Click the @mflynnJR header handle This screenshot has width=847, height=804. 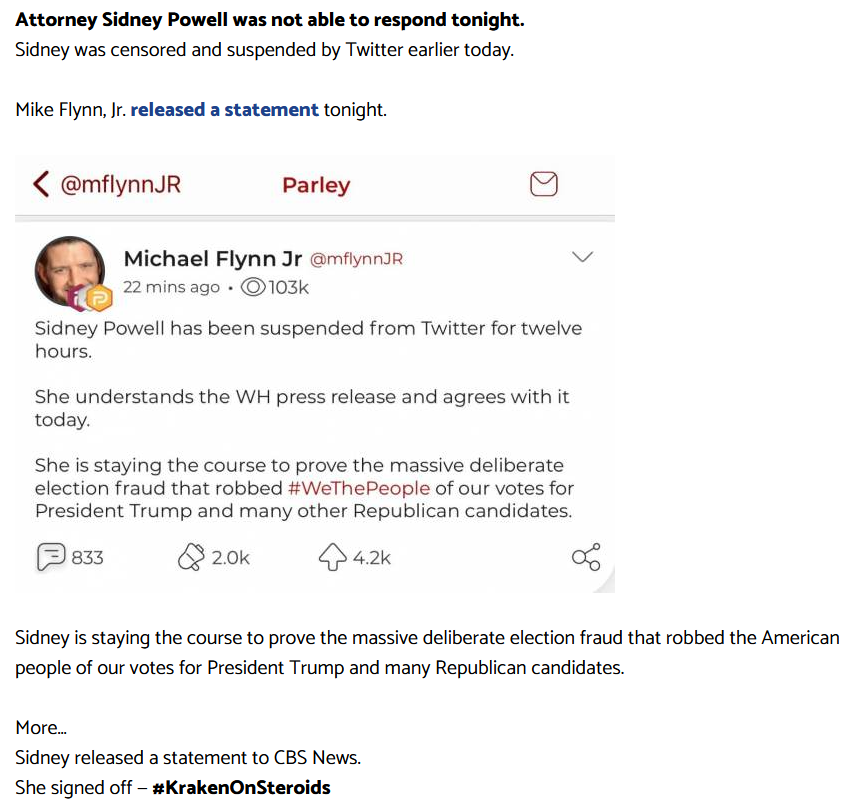[120, 184]
